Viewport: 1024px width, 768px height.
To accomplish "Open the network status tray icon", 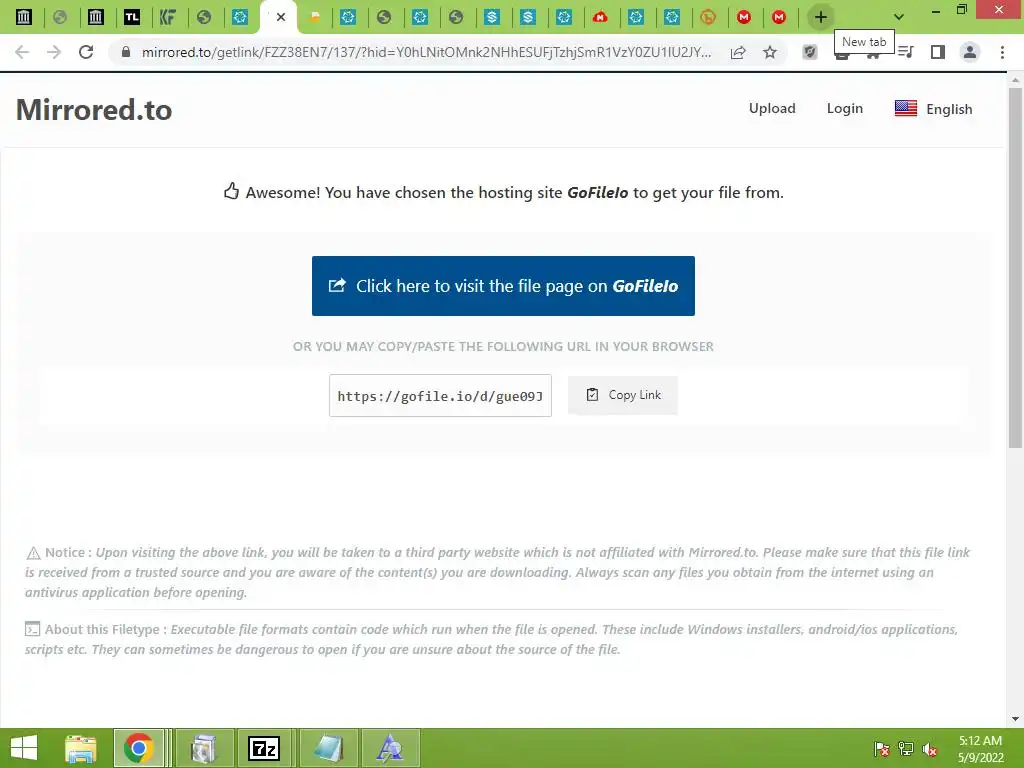I will coord(906,749).
